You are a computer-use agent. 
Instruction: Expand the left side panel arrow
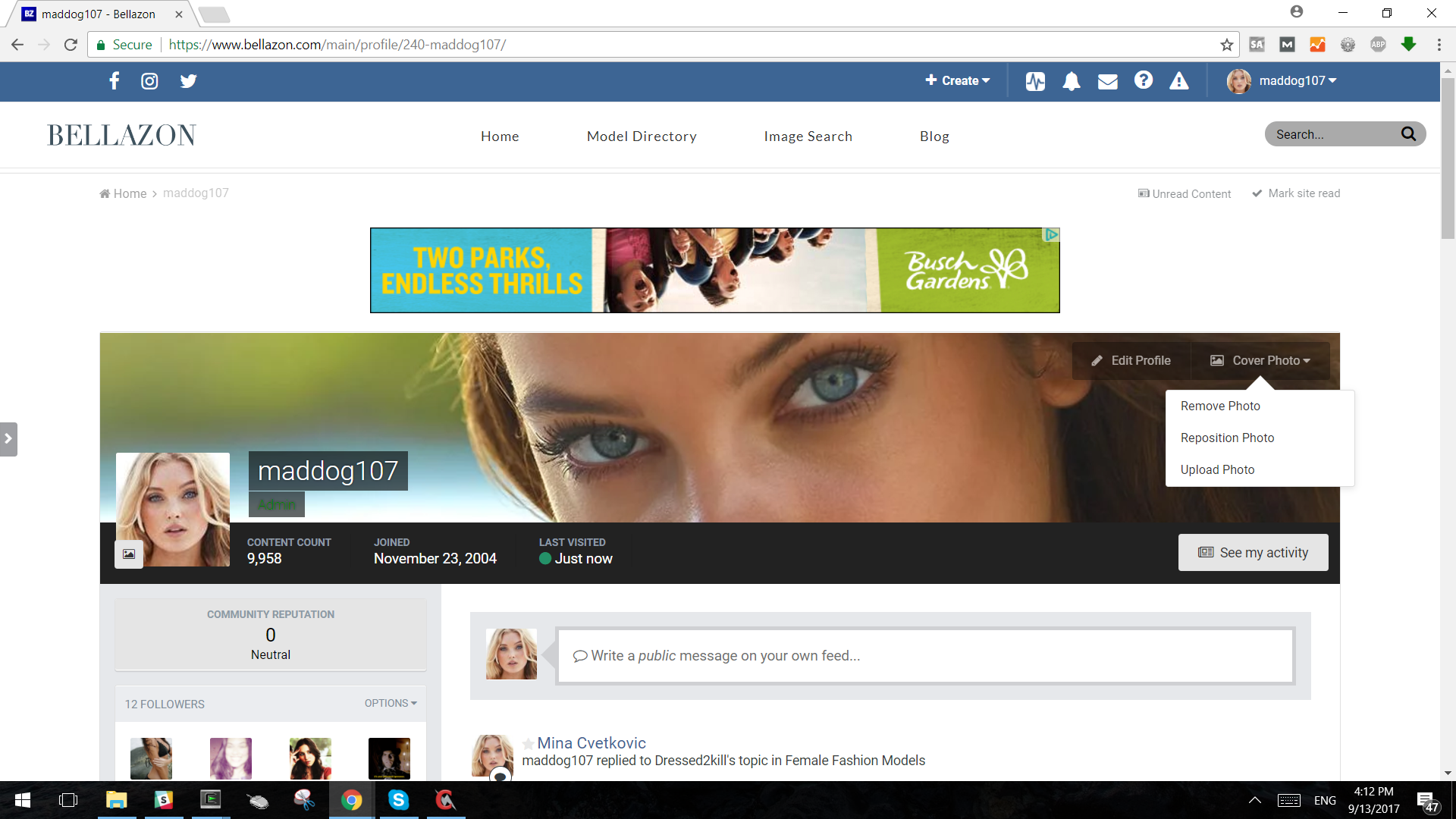(8, 439)
